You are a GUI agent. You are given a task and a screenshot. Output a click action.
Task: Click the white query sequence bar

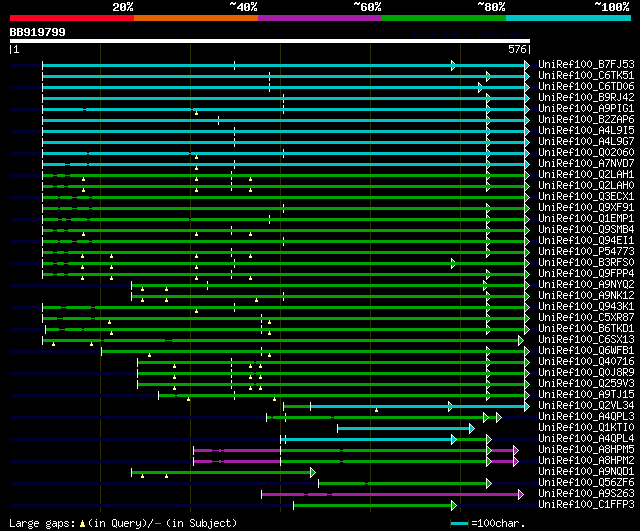270,41
